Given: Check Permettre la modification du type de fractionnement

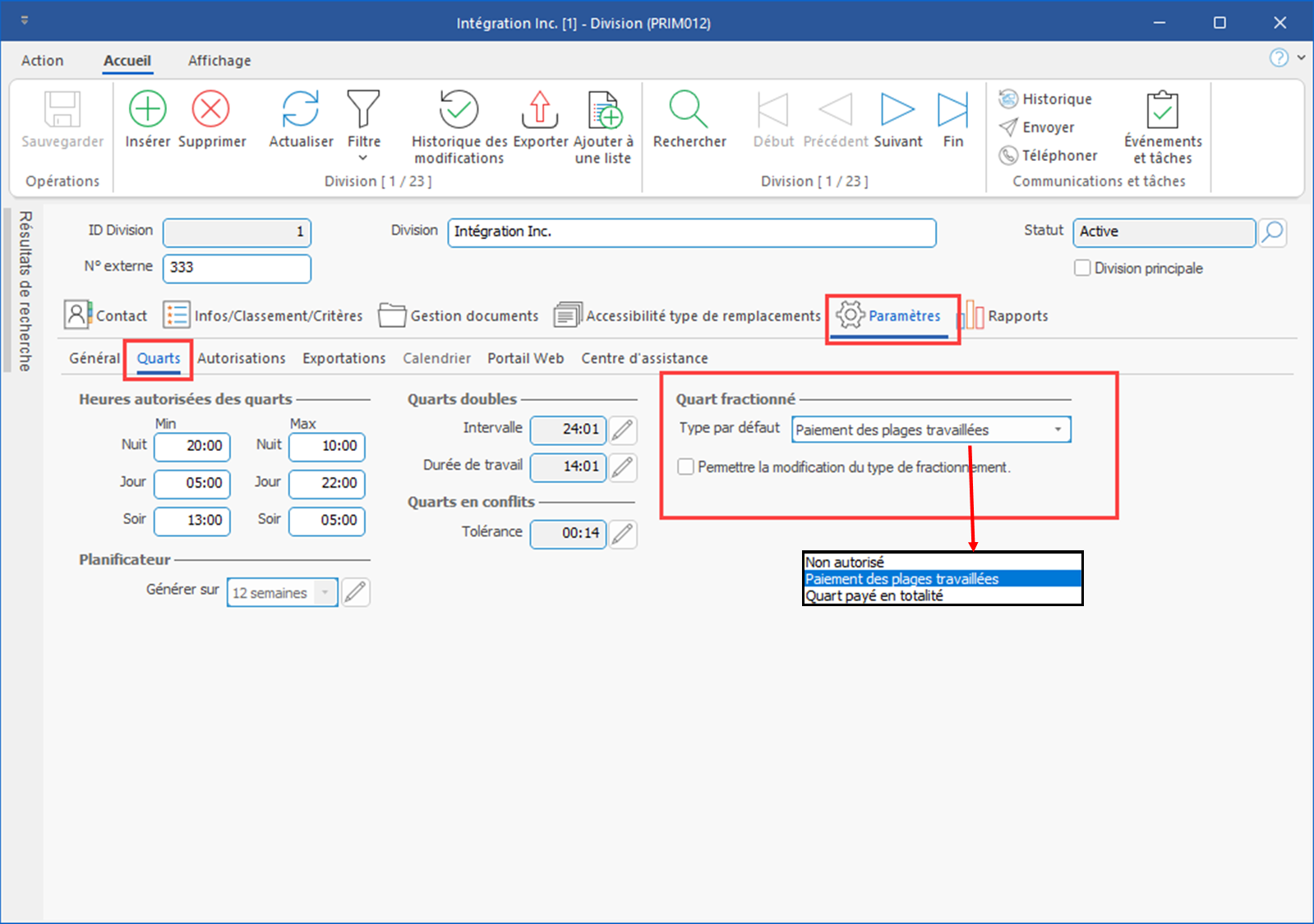Looking at the screenshot, I should (x=685, y=467).
